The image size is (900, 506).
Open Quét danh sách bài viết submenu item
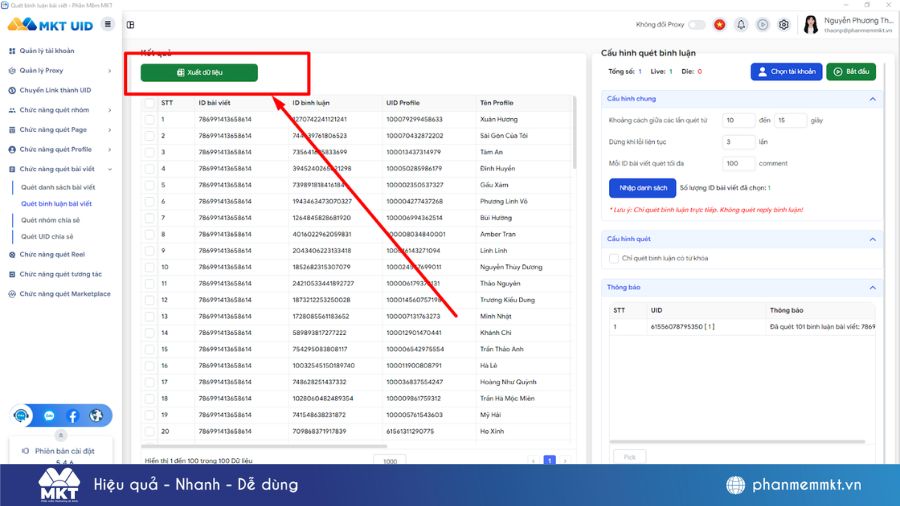point(58,187)
